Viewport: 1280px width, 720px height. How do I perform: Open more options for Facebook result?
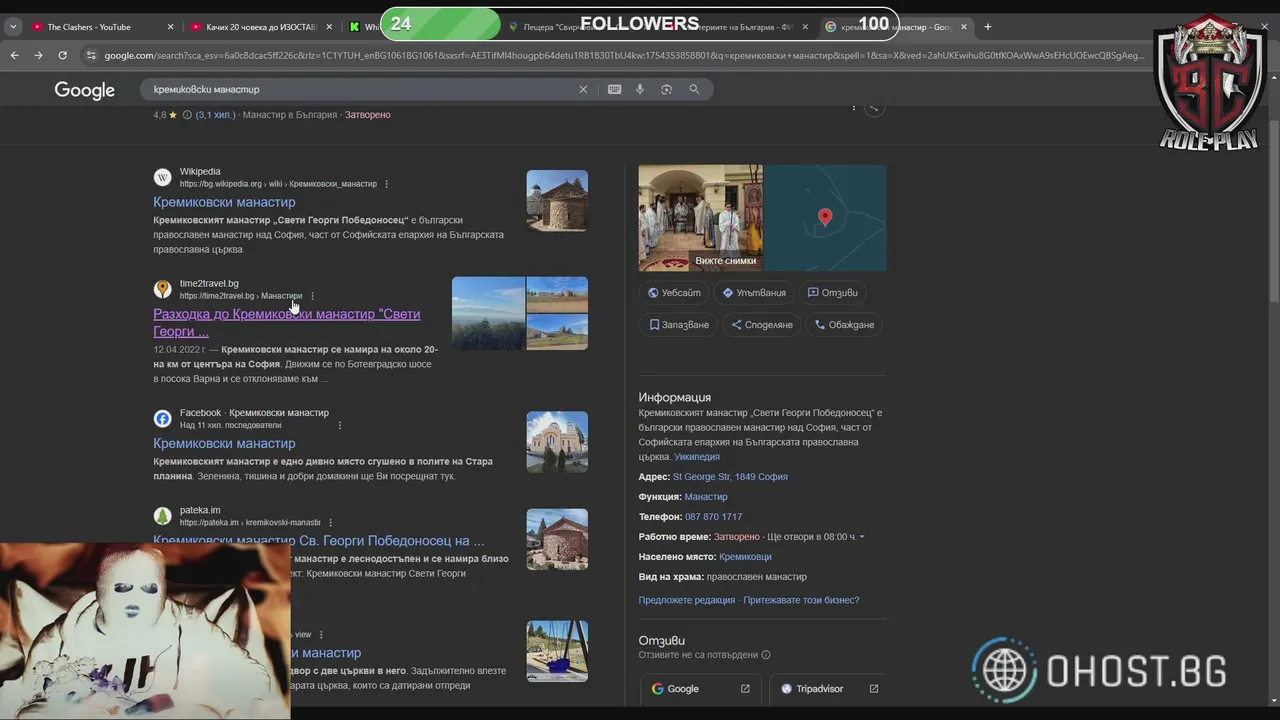tap(339, 425)
